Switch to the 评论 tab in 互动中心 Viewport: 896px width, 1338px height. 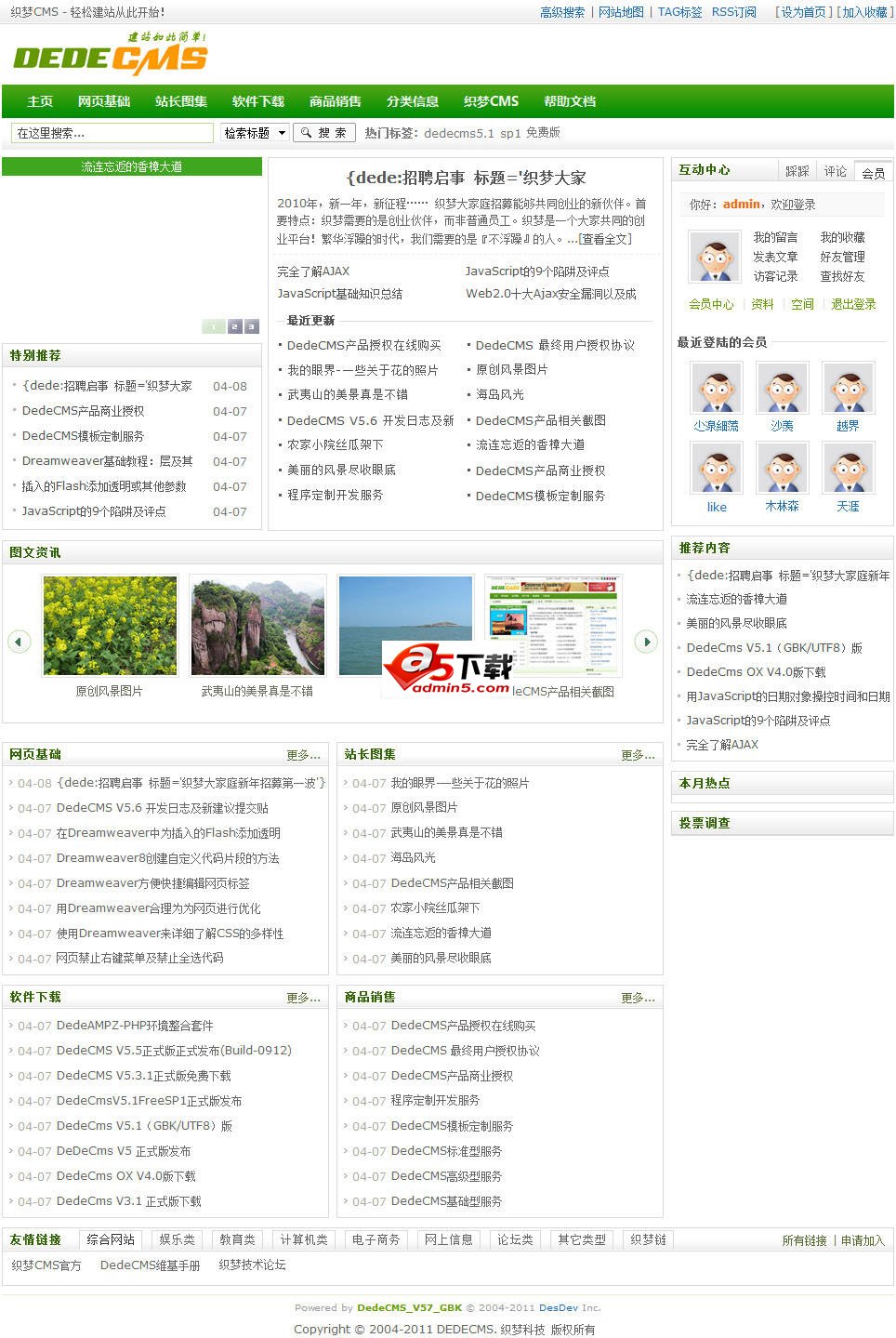[835, 171]
